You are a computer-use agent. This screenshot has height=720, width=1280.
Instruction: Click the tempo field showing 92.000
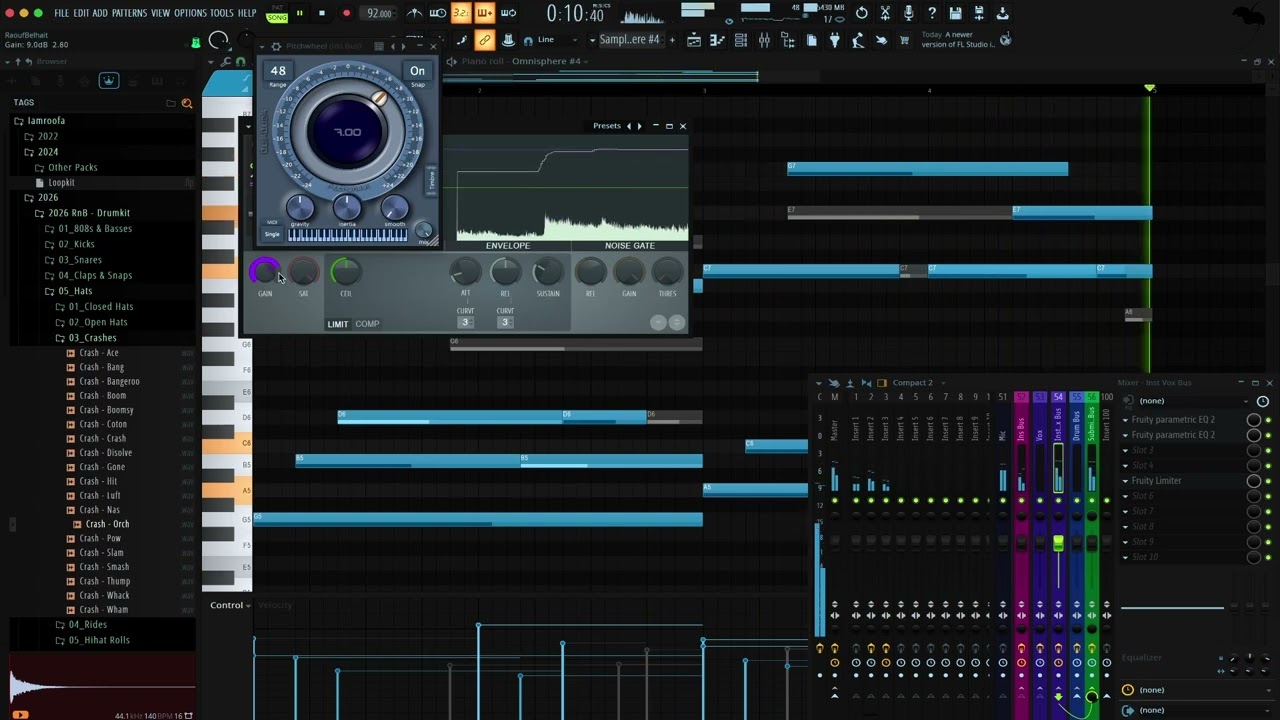[x=380, y=13]
